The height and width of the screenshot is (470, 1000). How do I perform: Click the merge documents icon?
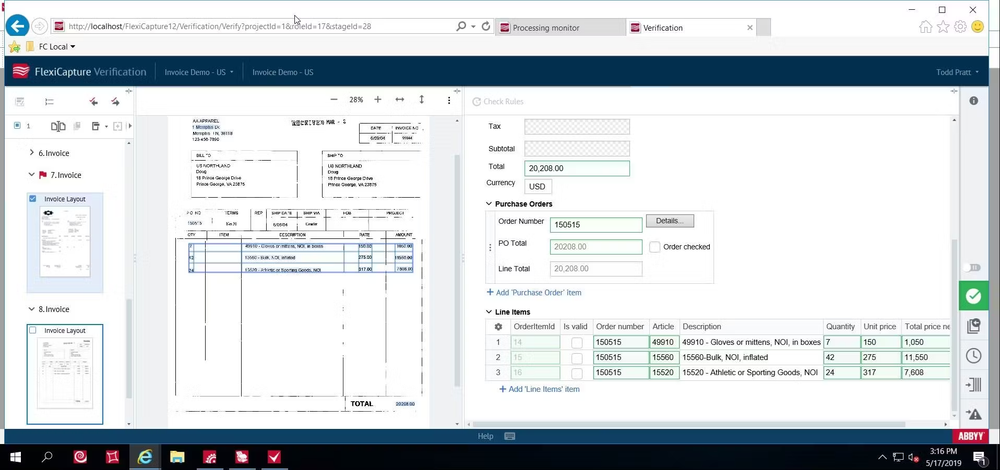pos(58,126)
